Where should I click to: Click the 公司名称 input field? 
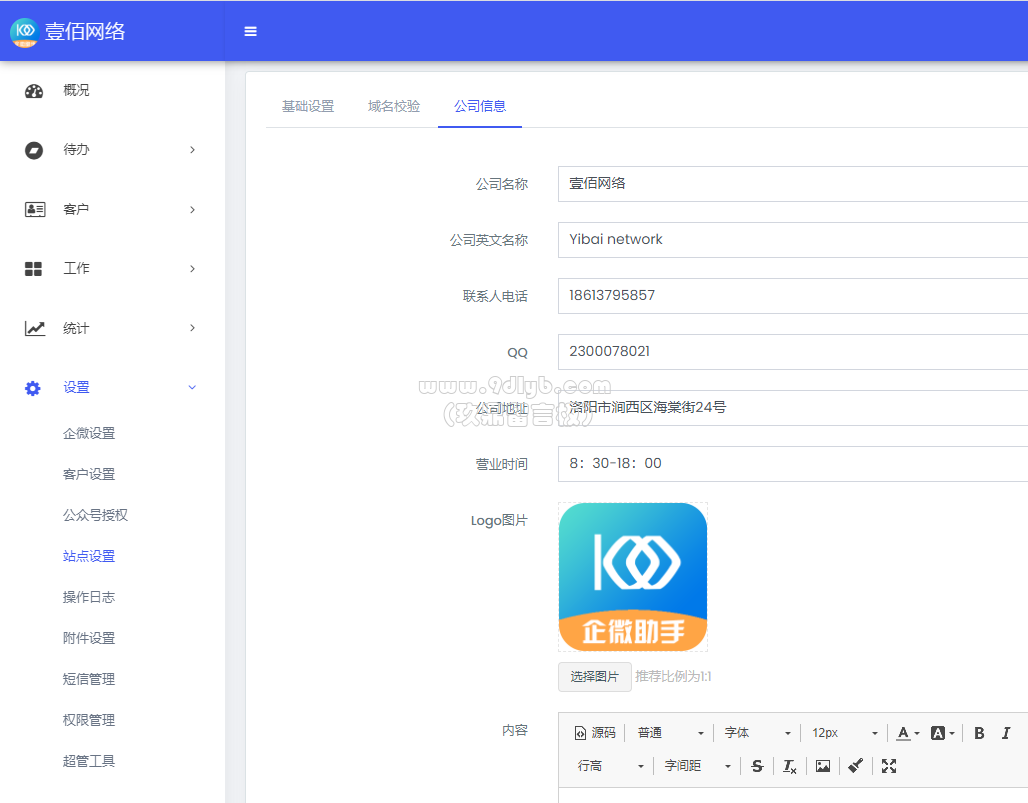click(793, 184)
